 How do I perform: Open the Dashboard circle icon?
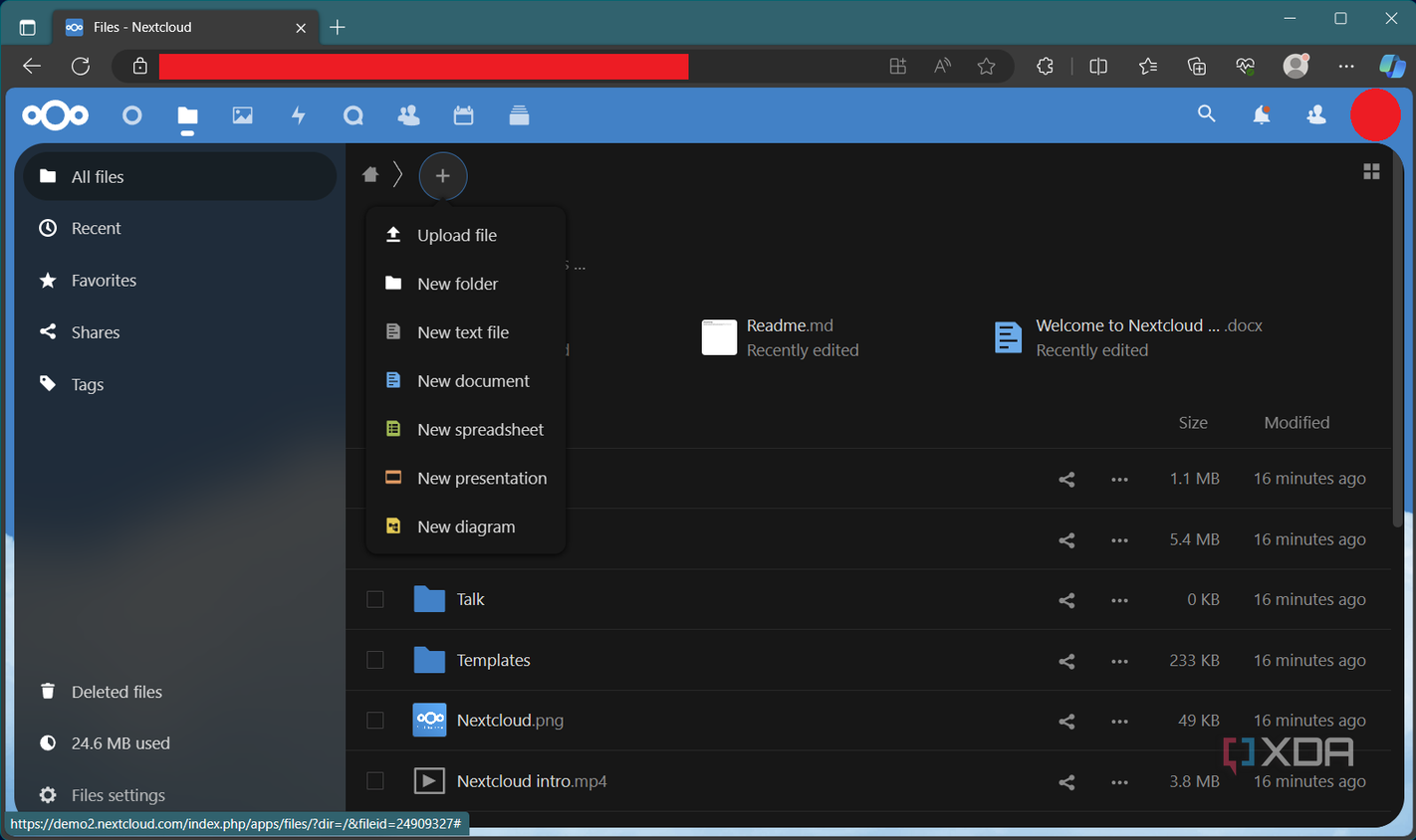(131, 115)
